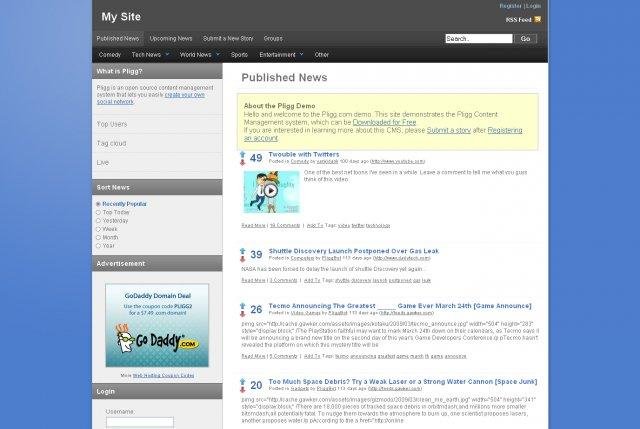Open the Submit a New Story tab
Image resolution: width=640 pixels, height=429 pixels.
point(228,38)
